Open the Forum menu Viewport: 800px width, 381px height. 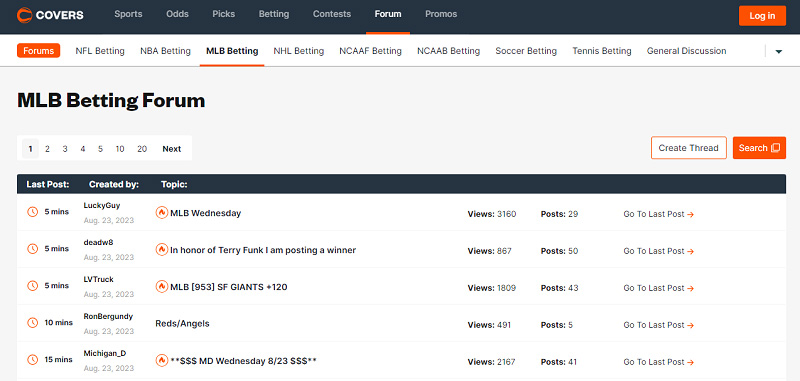[x=388, y=14]
